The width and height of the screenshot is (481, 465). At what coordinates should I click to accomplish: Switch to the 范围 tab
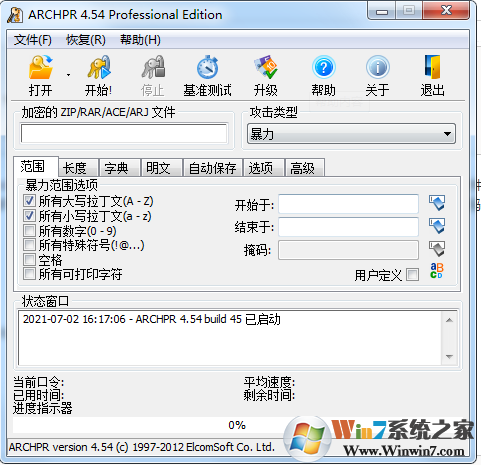[36, 166]
